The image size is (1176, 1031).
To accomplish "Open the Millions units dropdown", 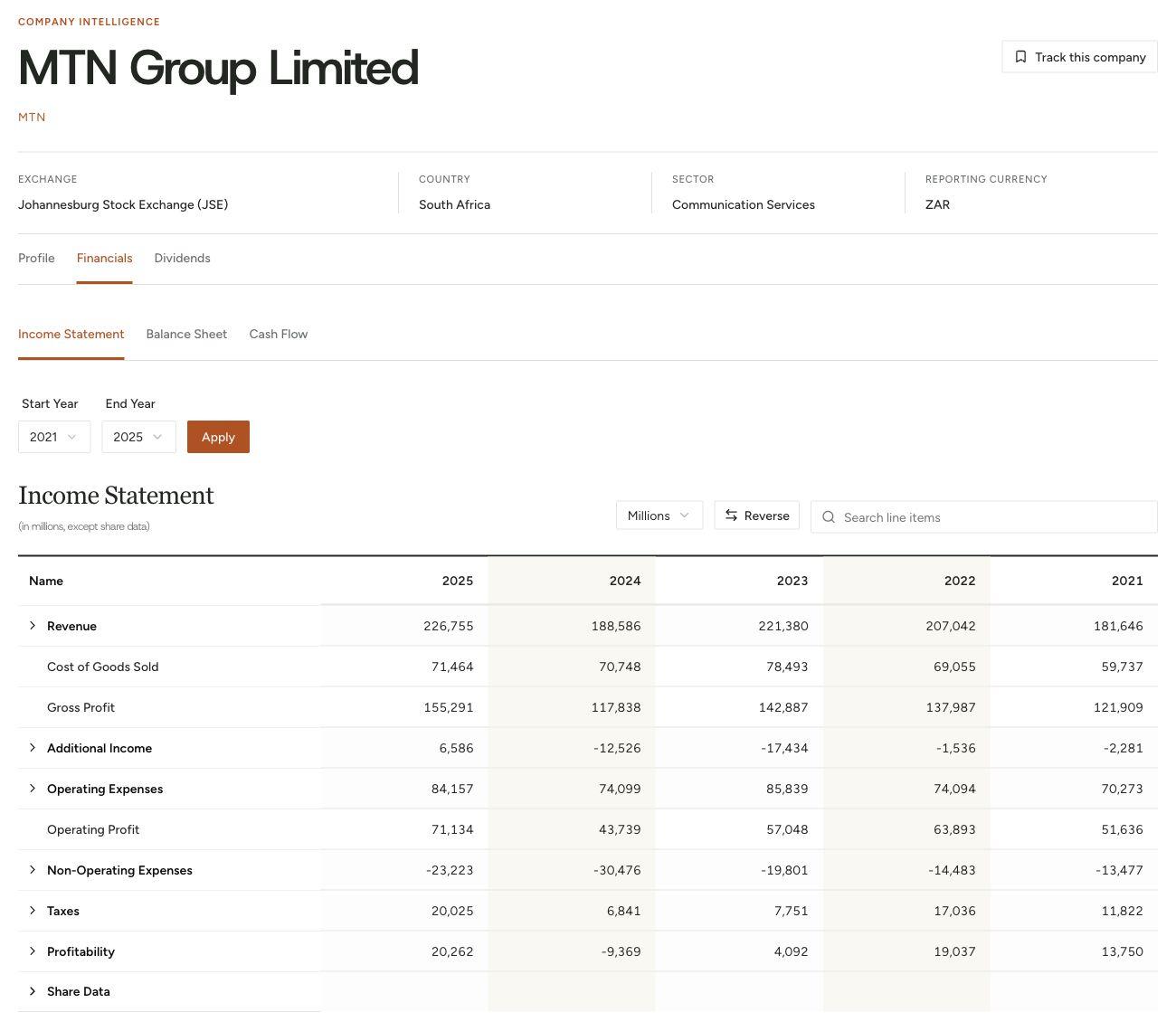I will [659, 515].
